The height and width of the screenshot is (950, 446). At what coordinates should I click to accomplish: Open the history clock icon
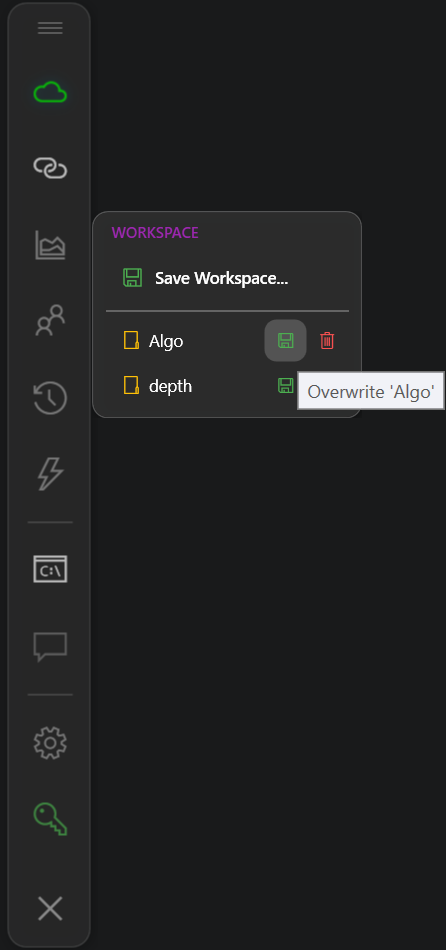click(x=50, y=398)
